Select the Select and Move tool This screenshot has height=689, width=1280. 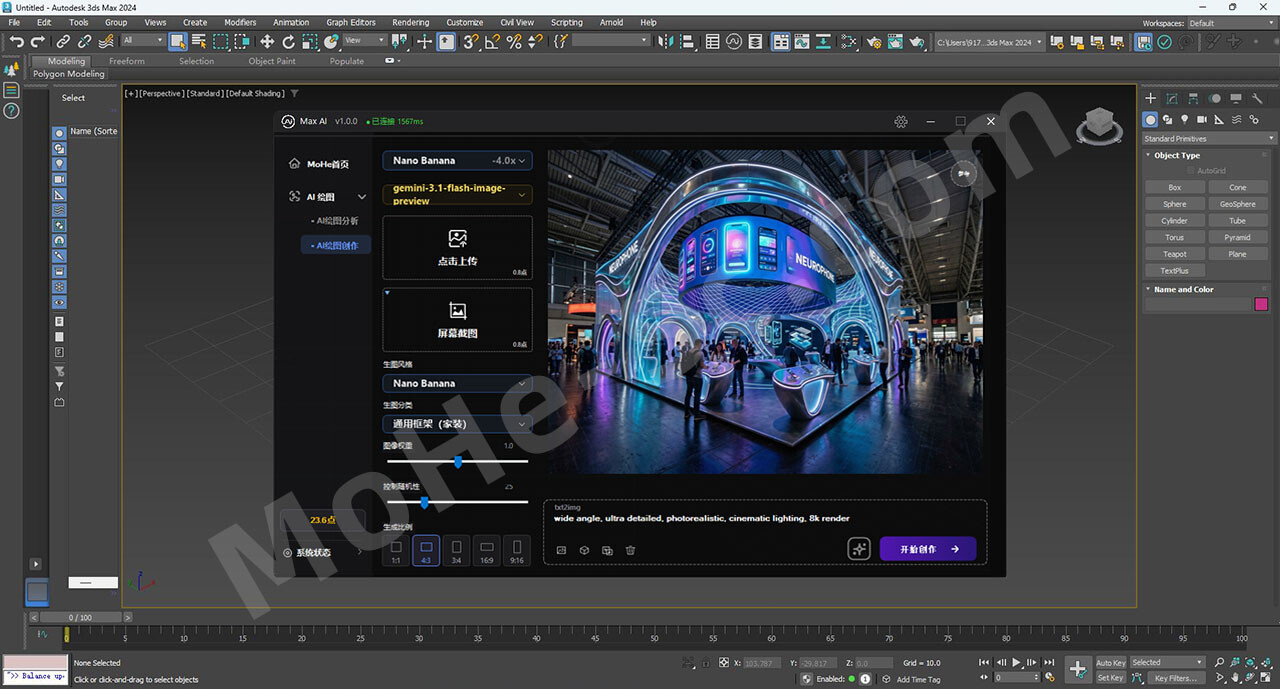coord(267,41)
